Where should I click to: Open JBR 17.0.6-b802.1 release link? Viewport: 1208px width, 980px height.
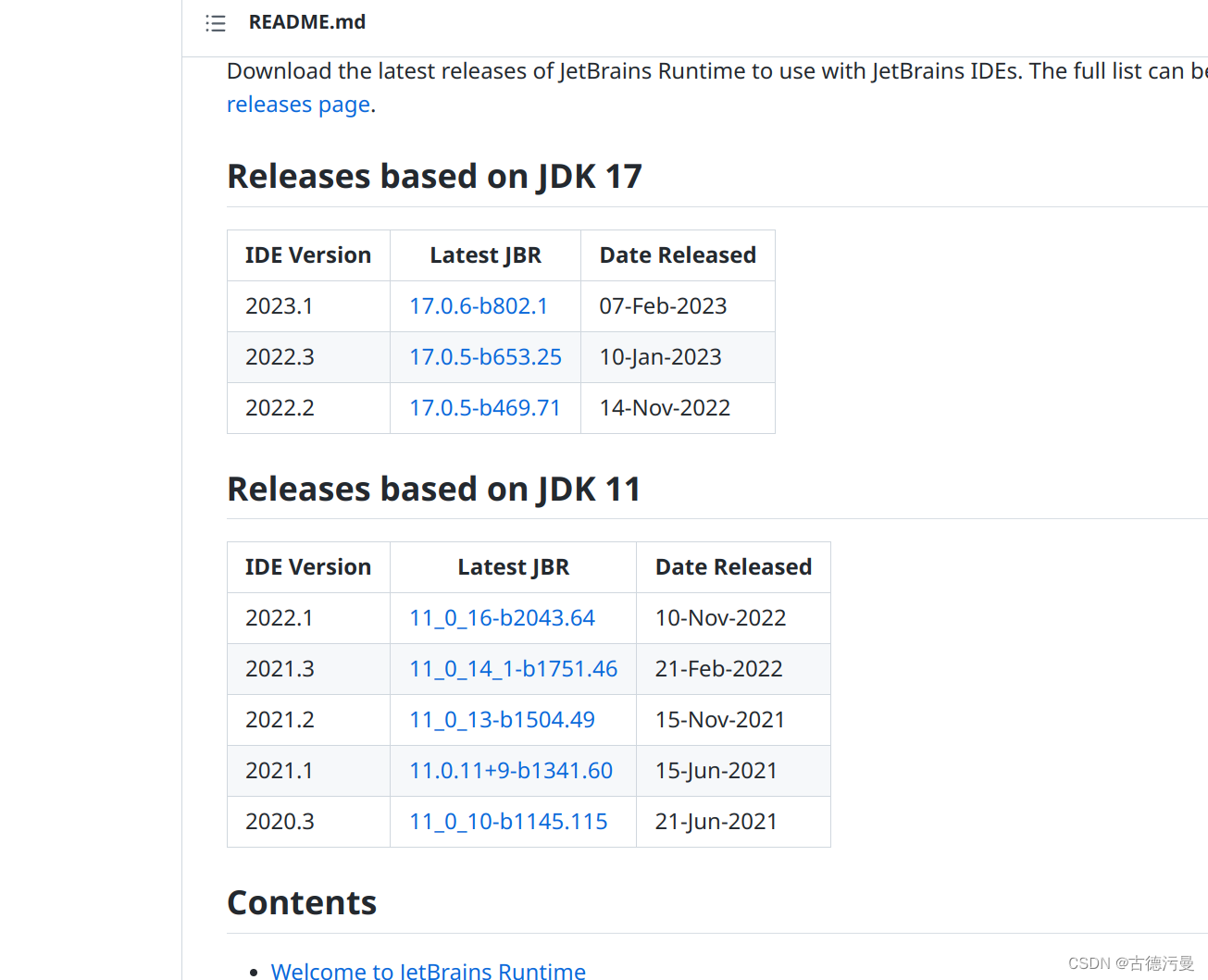pyautogui.click(x=479, y=306)
